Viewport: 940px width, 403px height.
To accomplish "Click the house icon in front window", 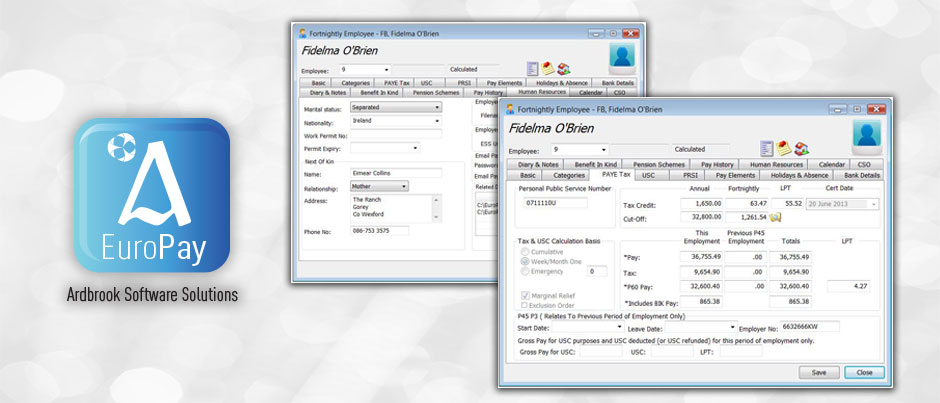I will [802, 148].
